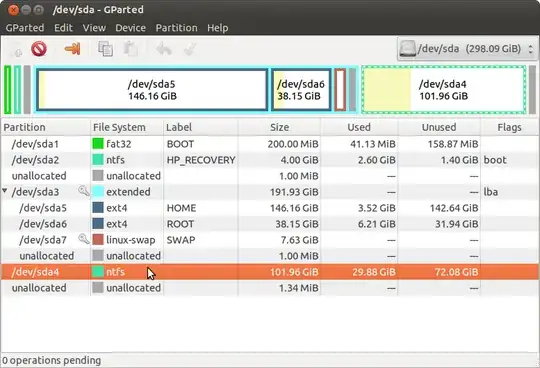Sort by the Size column header
Screen dimensions: 540x368
(x=279, y=127)
